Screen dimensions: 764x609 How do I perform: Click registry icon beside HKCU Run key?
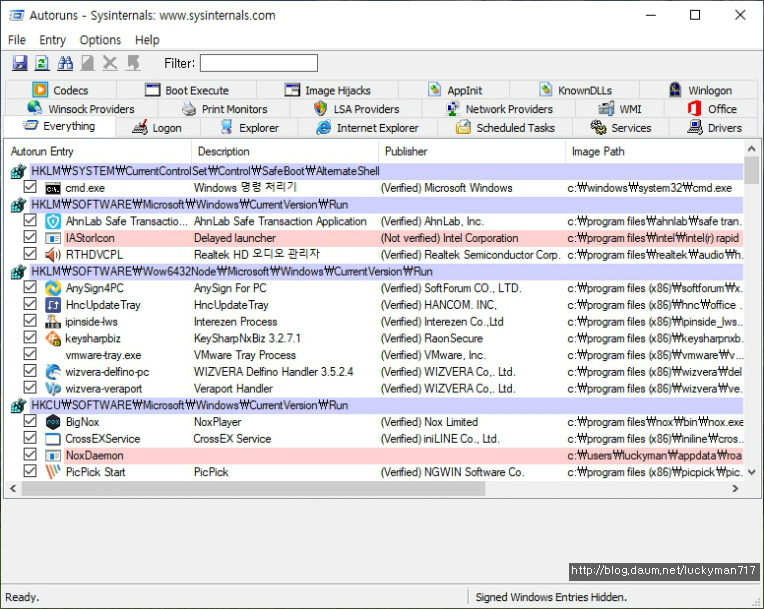[19, 405]
